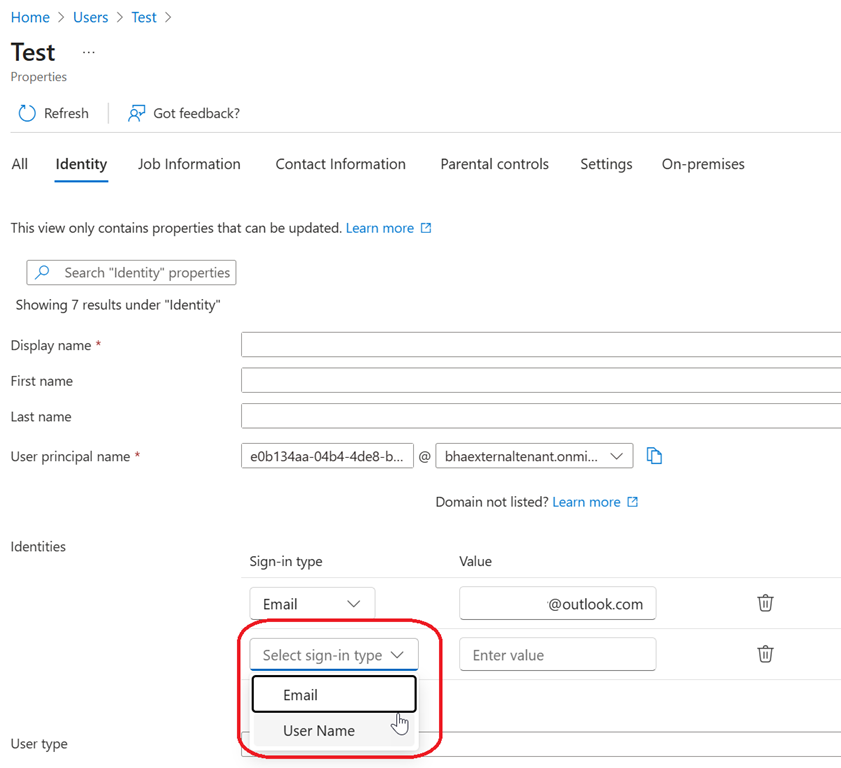Go to the On-premises tab
This screenshot has width=841, height=768.
[702, 164]
